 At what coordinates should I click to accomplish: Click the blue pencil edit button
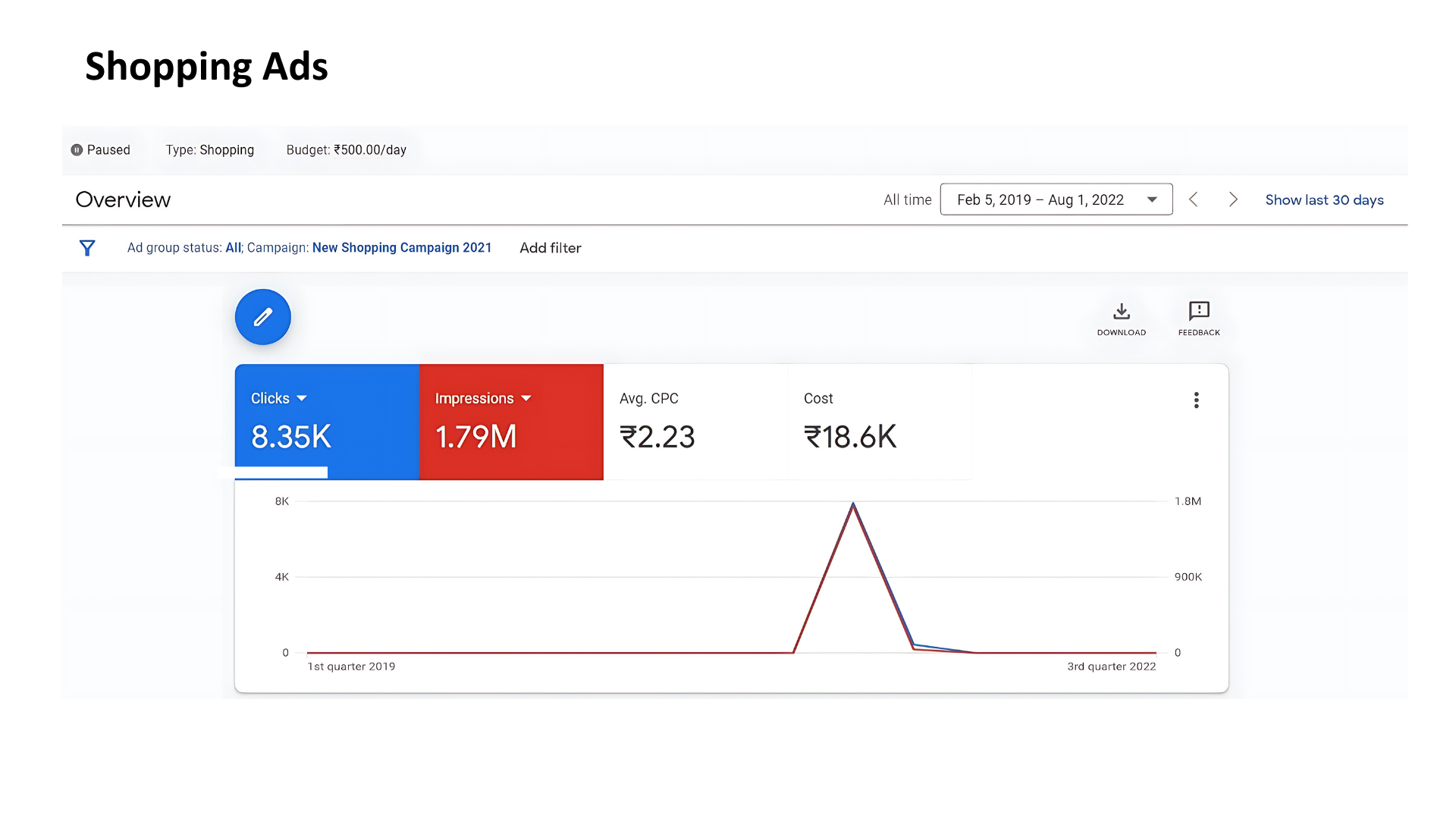(x=262, y=317)
